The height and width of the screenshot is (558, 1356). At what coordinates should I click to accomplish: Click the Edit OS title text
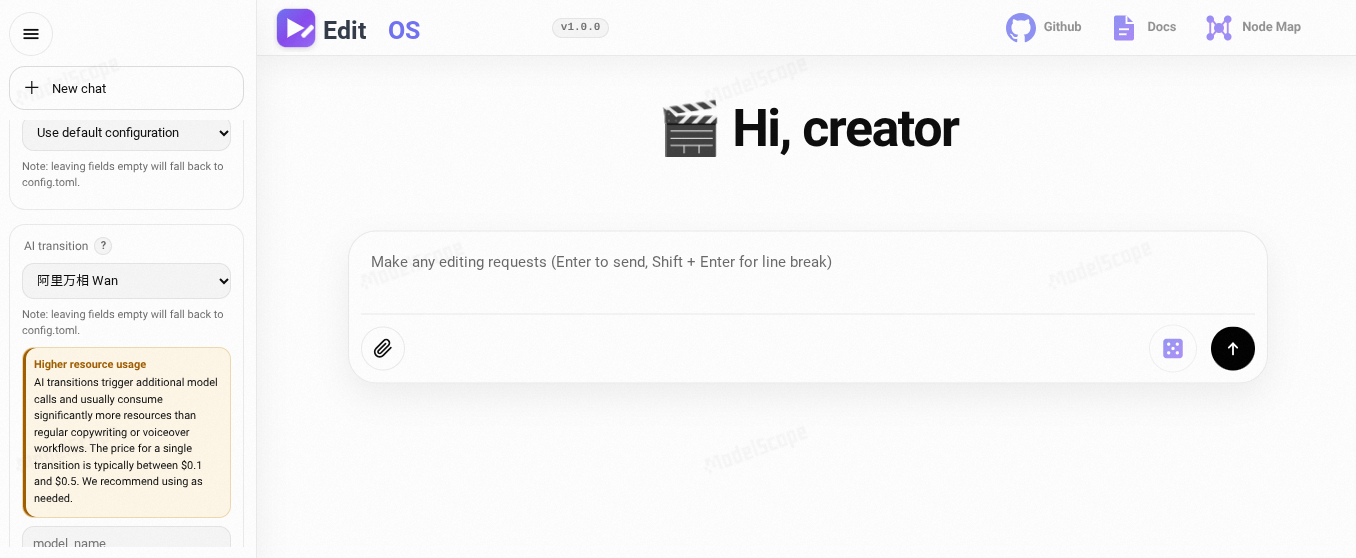pos(371,30)
